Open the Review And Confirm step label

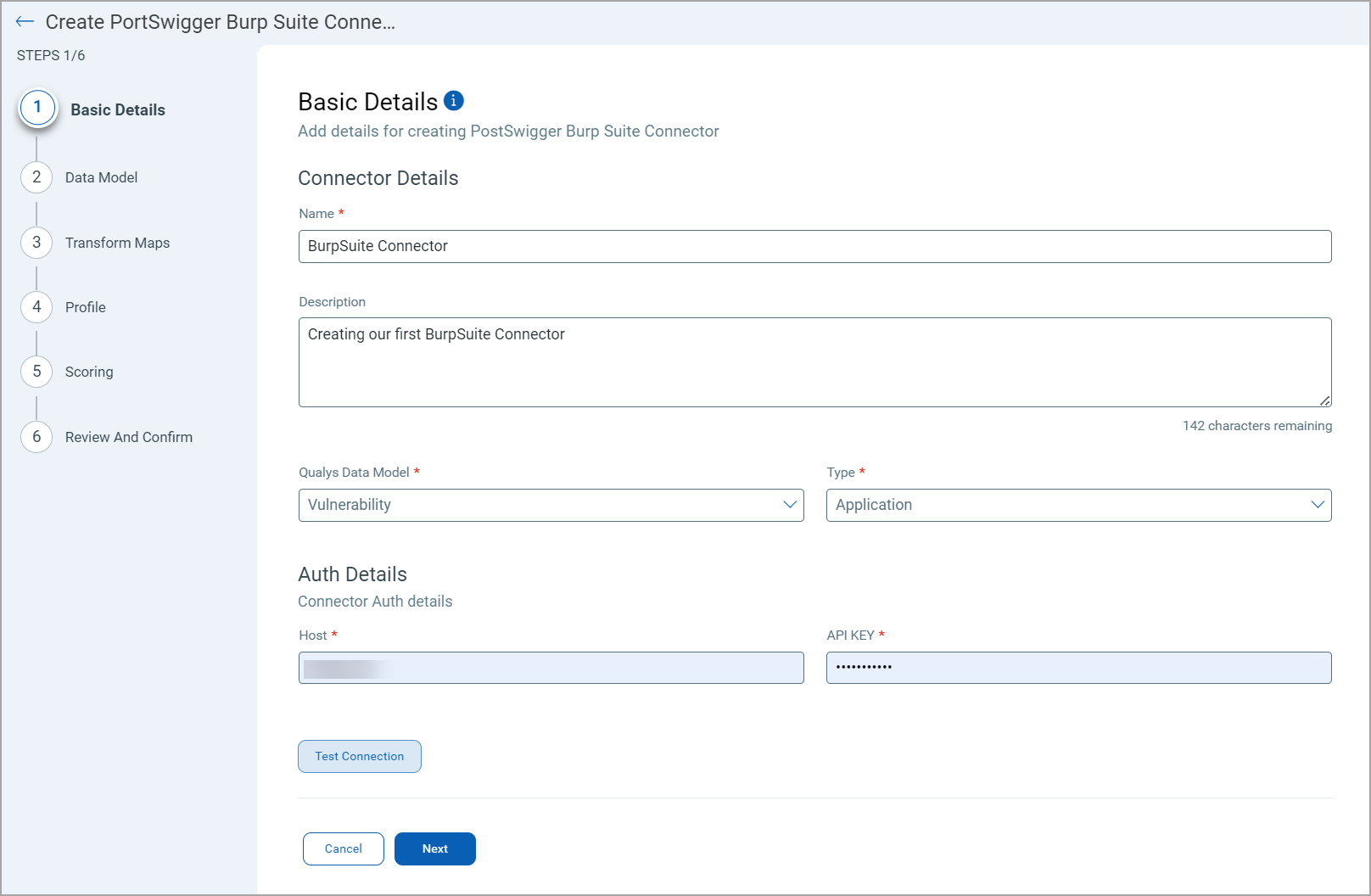coord(129,437)
